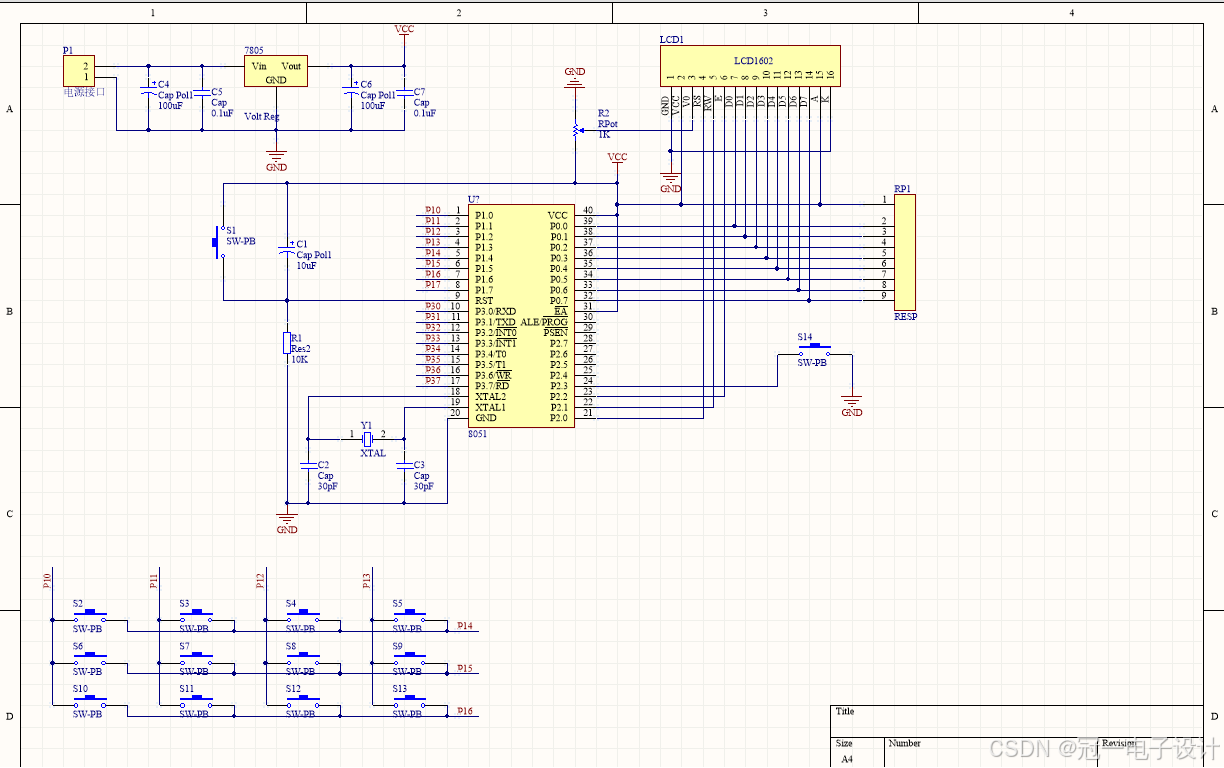Click the P2.0 pin label on U7
This screenshot has height=768, width=1224.
click(558, 418)
